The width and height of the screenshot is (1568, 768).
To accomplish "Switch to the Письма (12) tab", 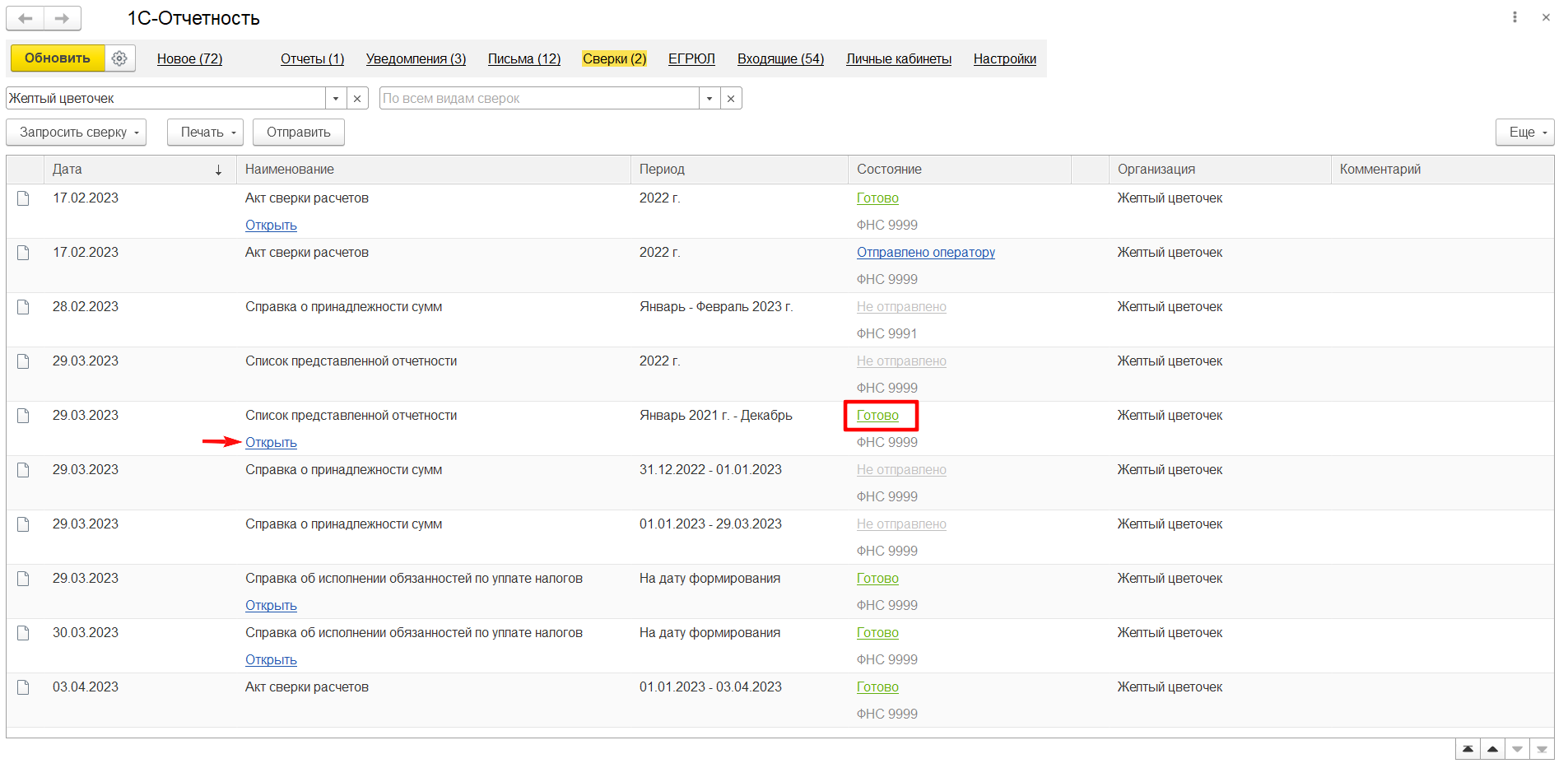I will tap(524, 59).
